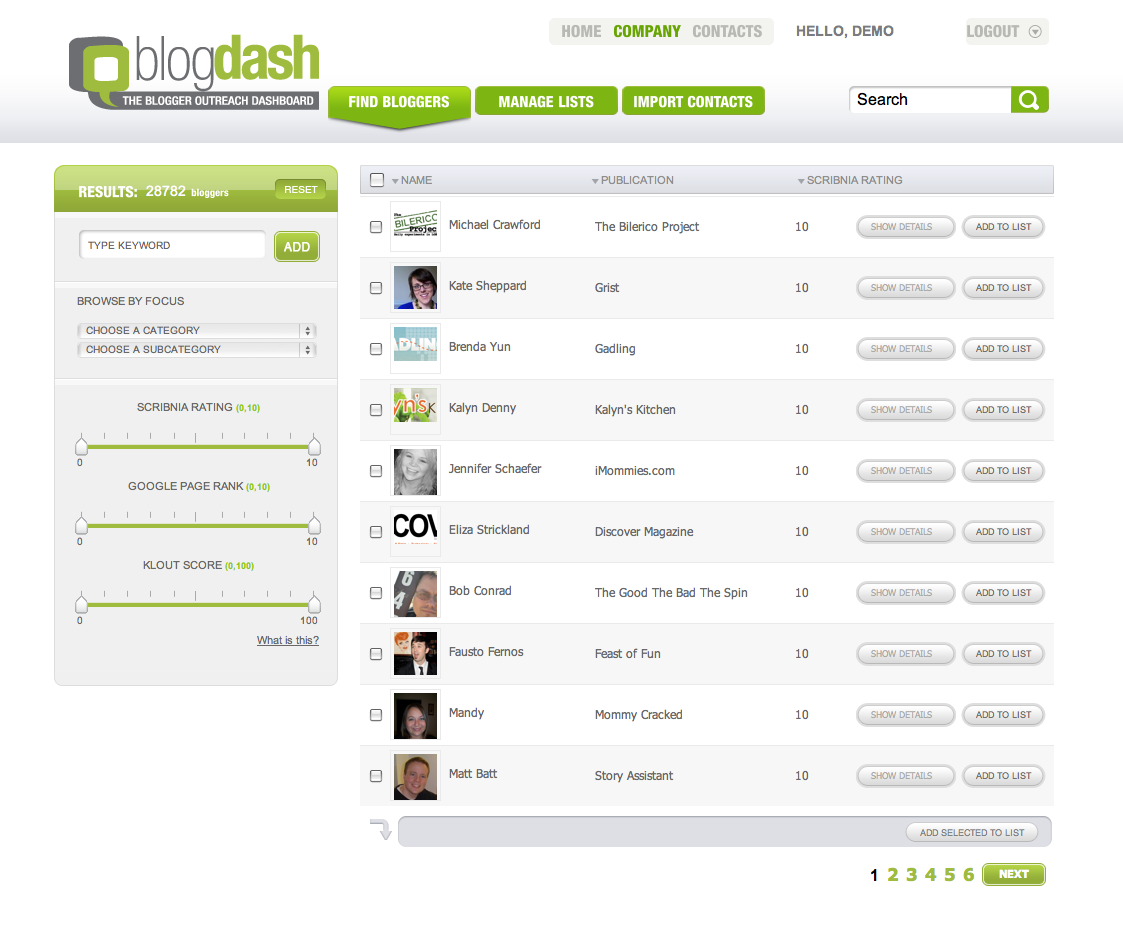Viewport: 1123px width, 928px height.
Task: Click the Klout Score slider minimum handle
Action: 82,603
